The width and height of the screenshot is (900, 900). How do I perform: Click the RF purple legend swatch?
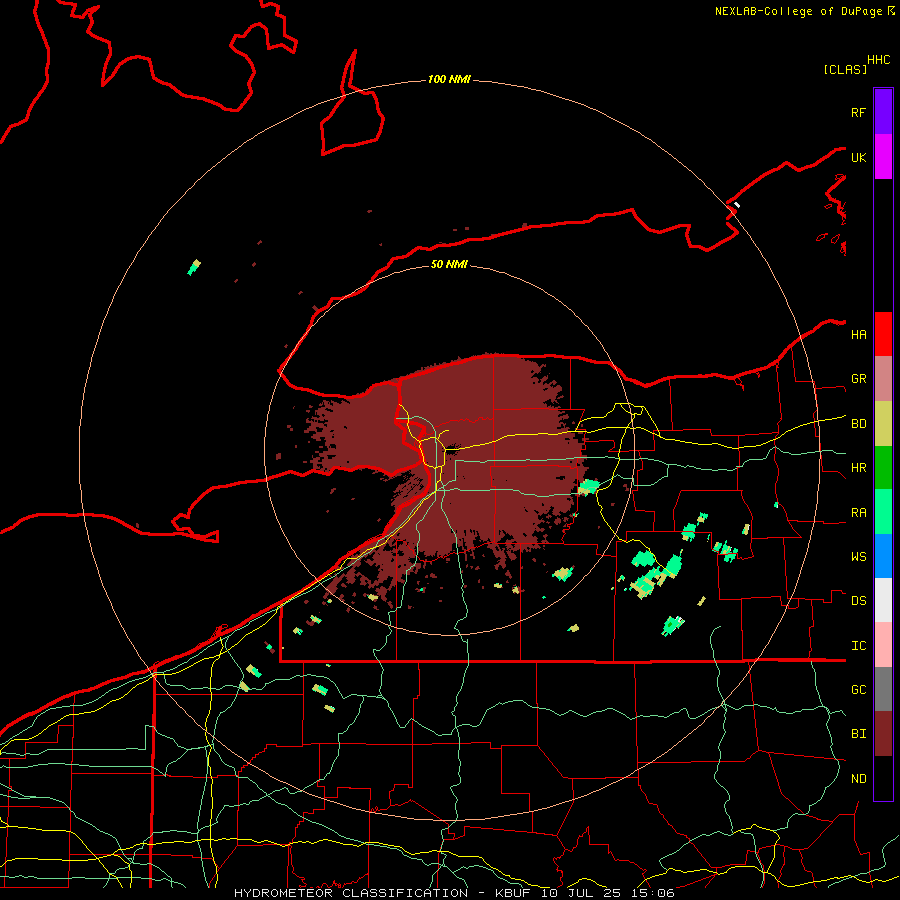pos(883,112)
